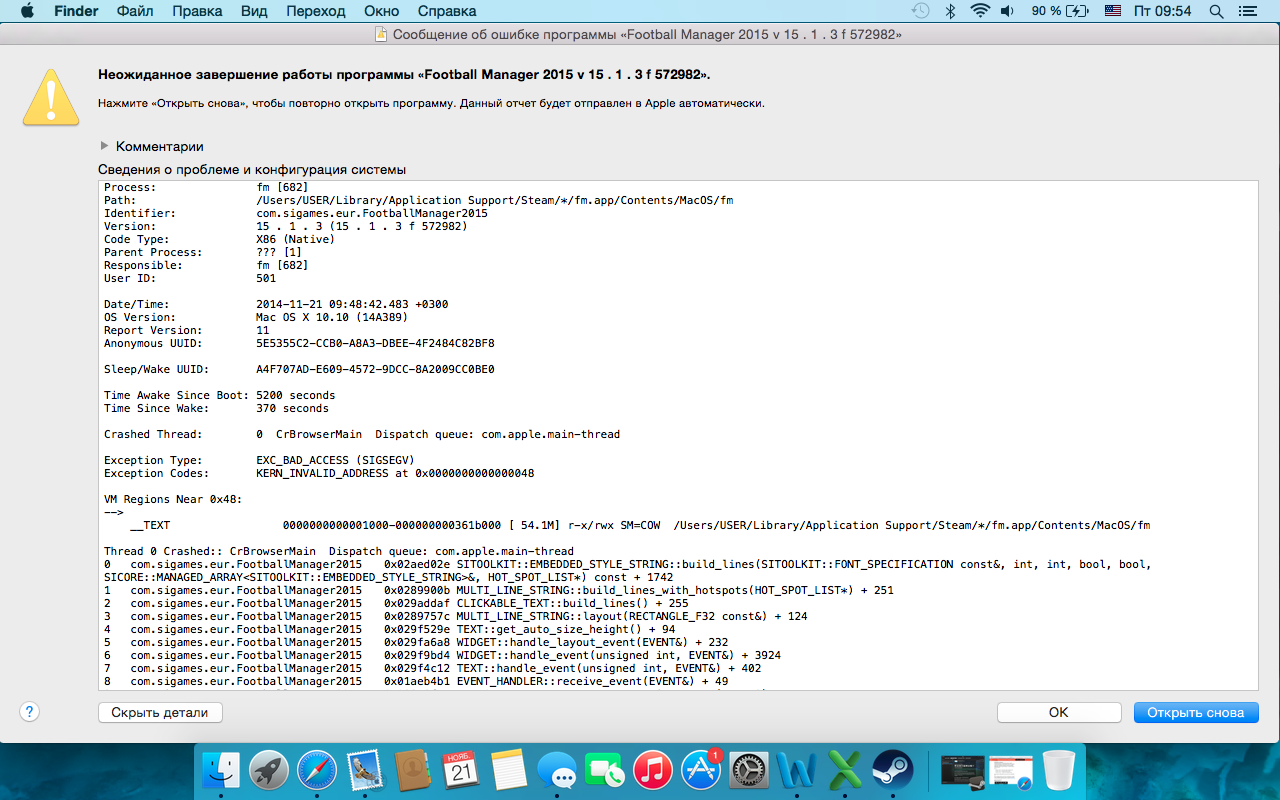Open the minimized Safari window thumbnail in Dock
Image resolution: width=1280 pixels, height=800 pixels.
pos(1010,771)
